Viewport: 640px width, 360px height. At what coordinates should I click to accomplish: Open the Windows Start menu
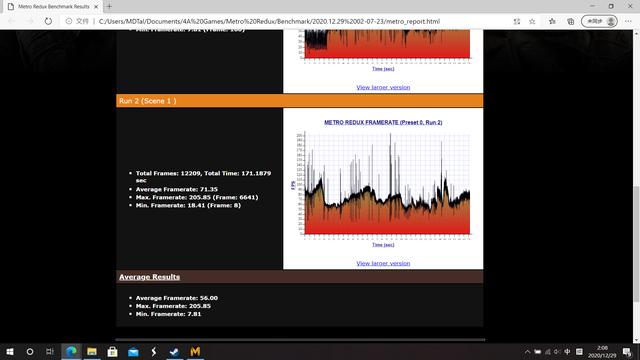coord(10,351)
